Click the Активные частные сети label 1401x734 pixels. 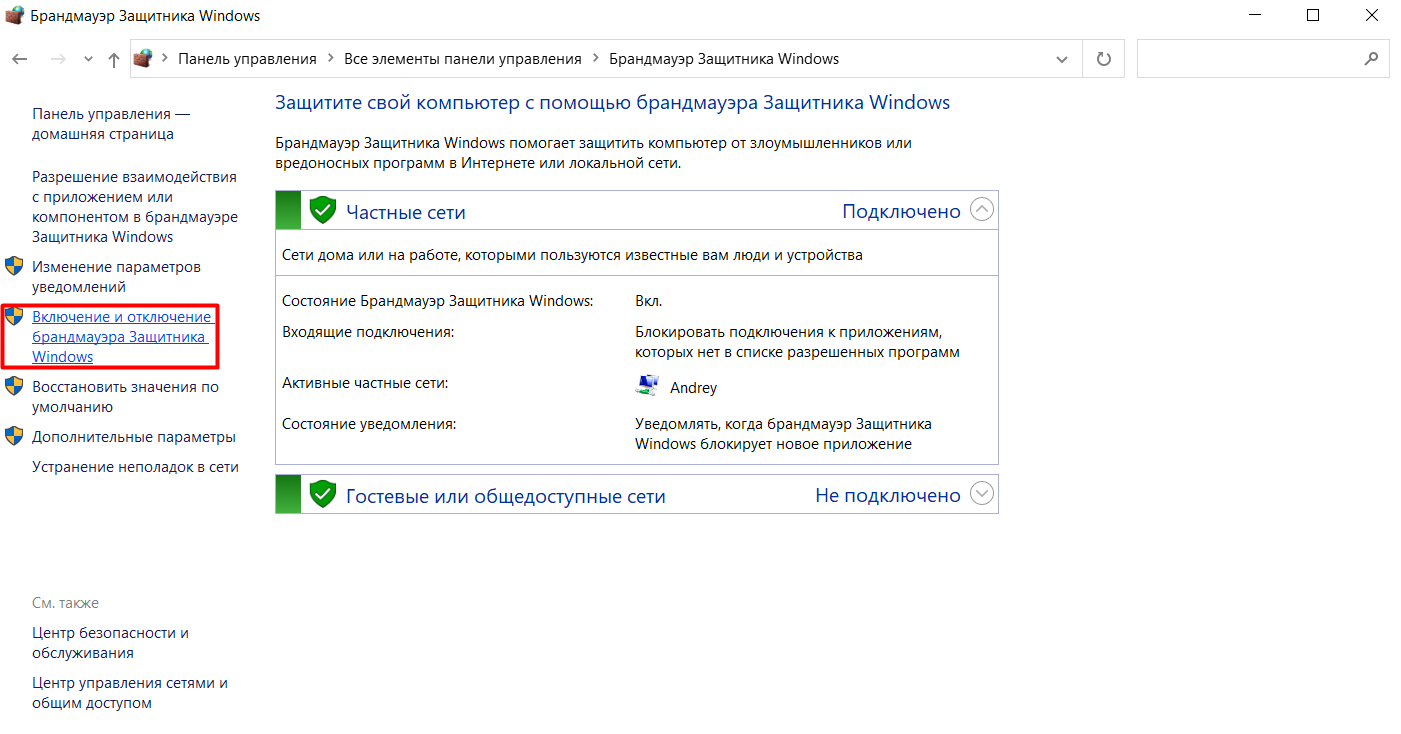tap(365, 383)
